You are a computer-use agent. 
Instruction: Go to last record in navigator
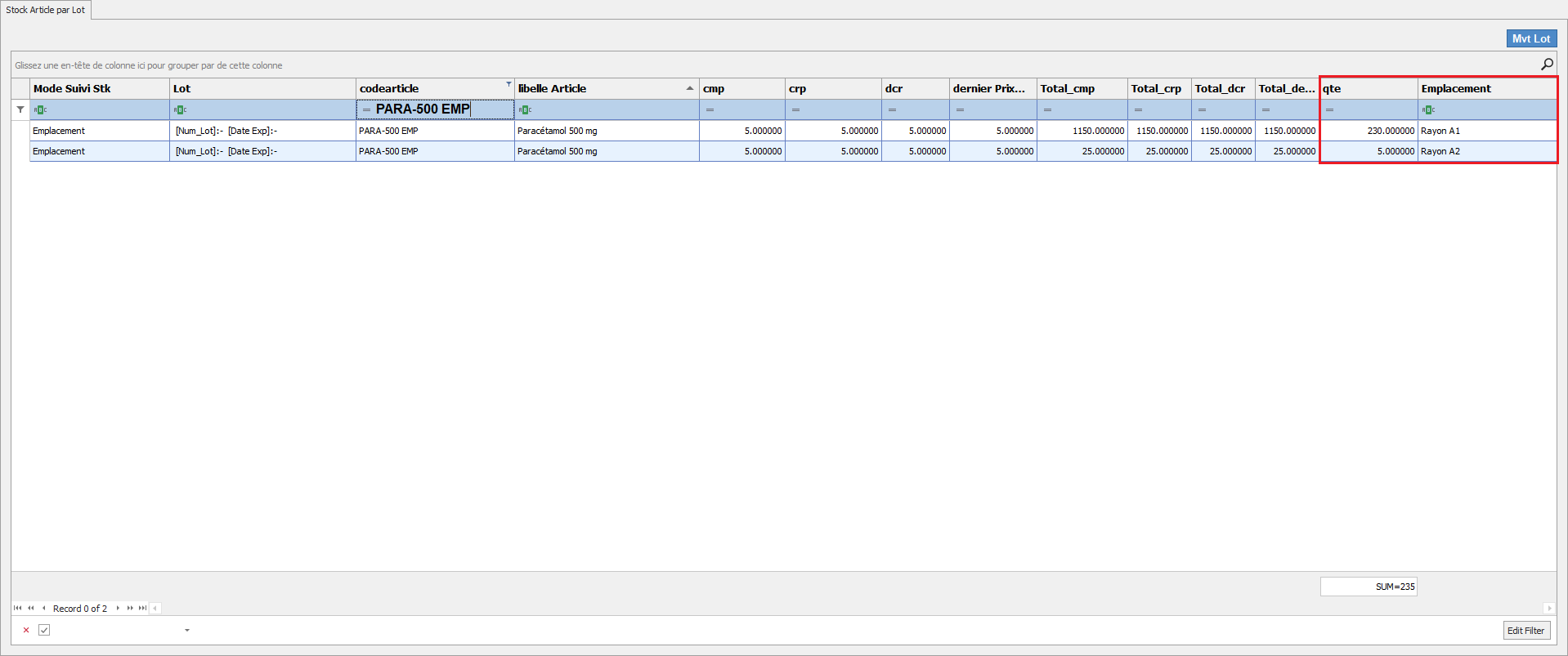pyautogui.click(x=142, y=608)
